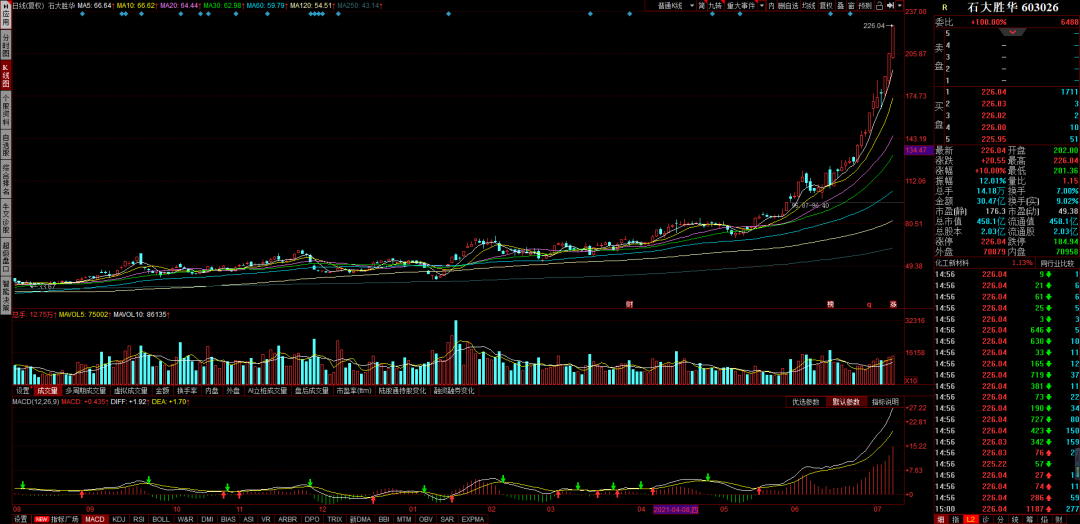Screen dimensions: 1080x524
Task: Open 智能决策 in the left sidebar
Action: pyautogui.click(x=6, y=294)
